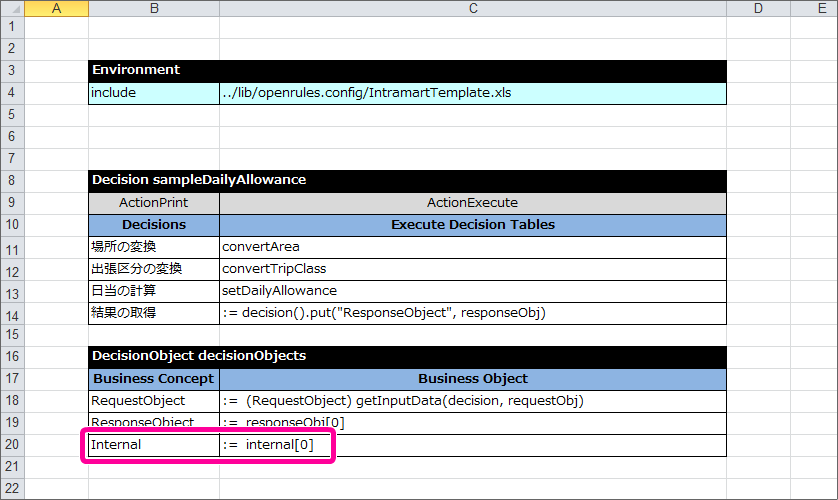Select row 3 header
Viewport: 838px width, 500px height.
coord(12,71)
